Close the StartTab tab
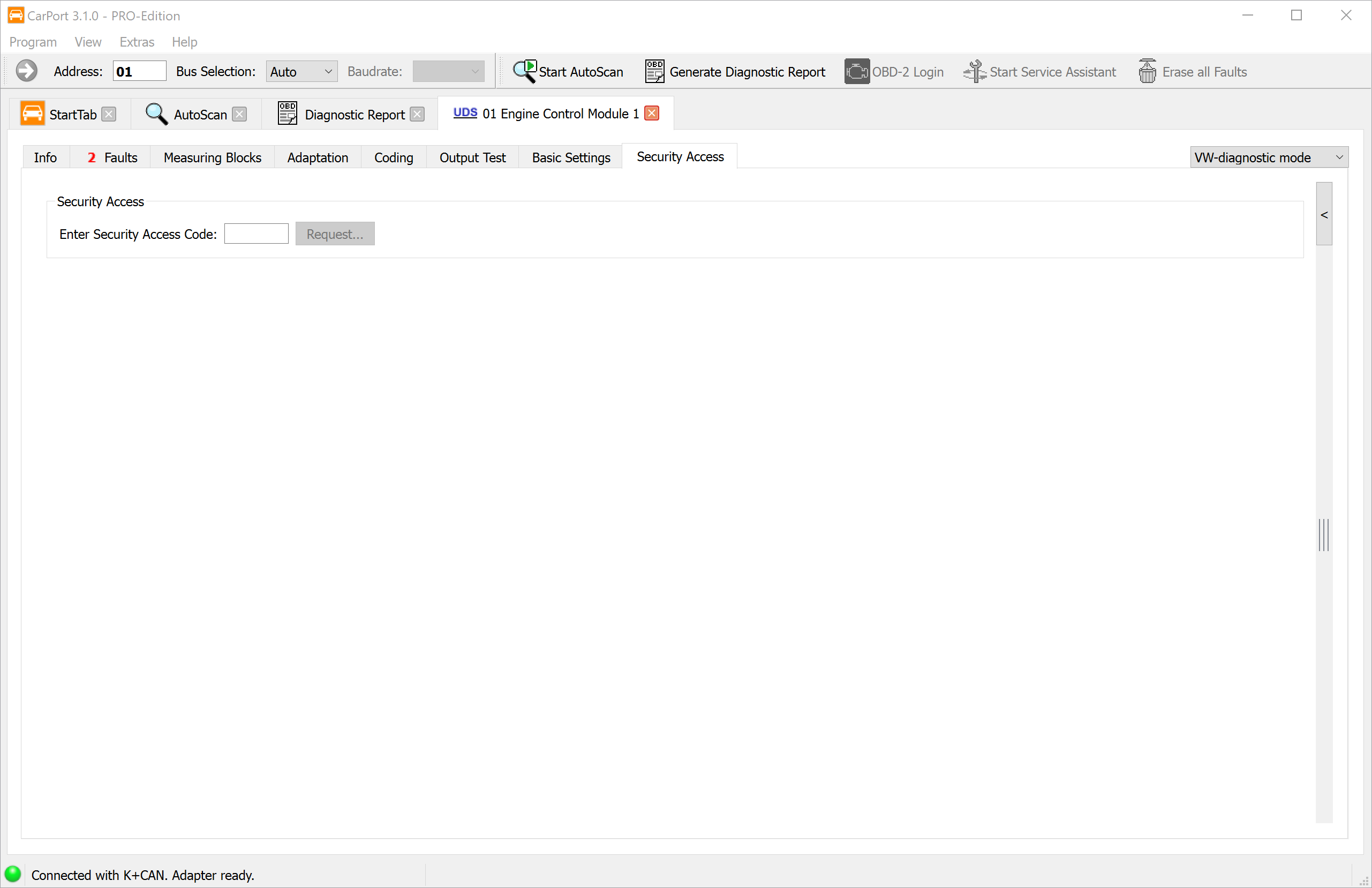 pos(109,114)
